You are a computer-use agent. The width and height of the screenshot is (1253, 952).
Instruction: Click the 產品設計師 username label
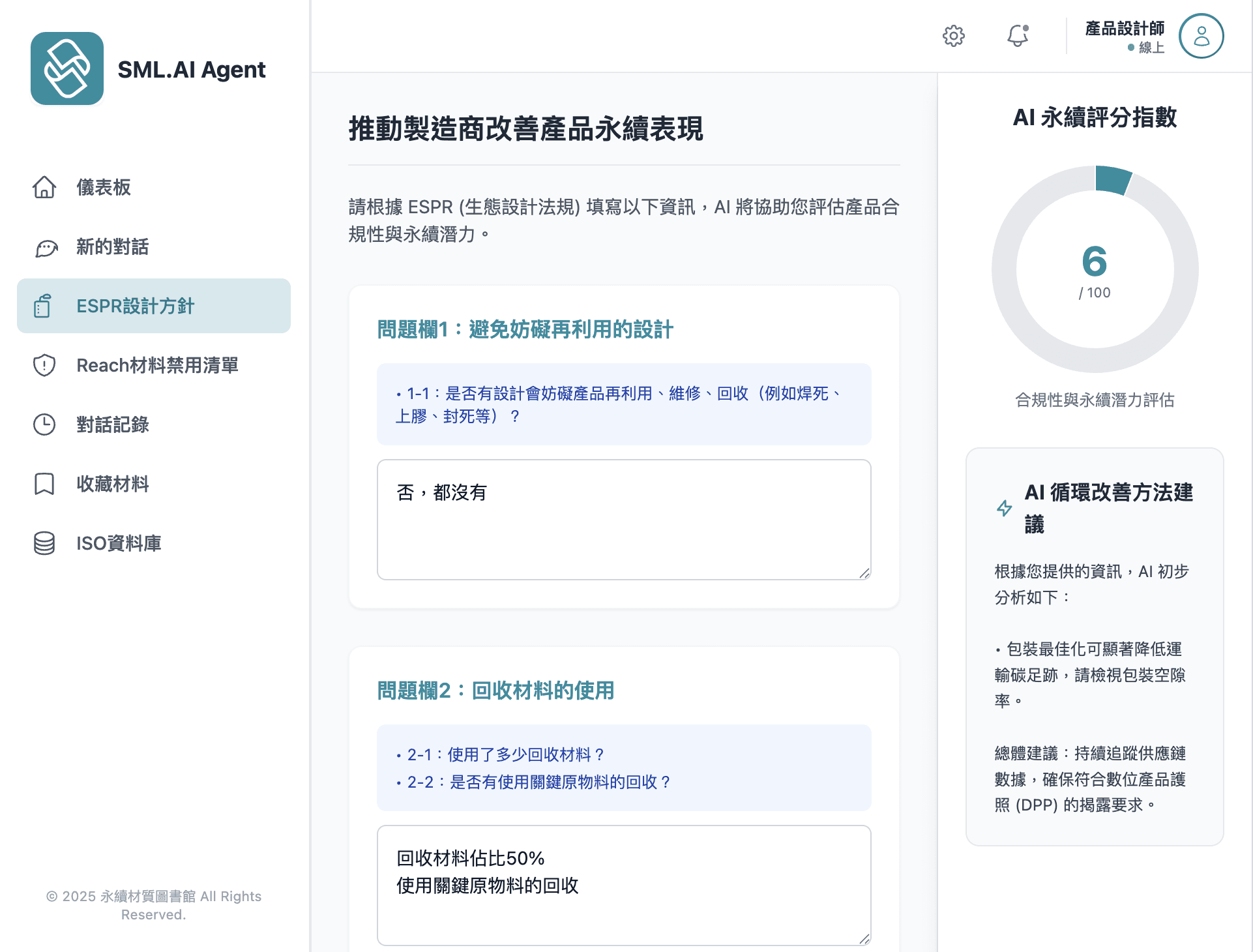point(1125,29)
